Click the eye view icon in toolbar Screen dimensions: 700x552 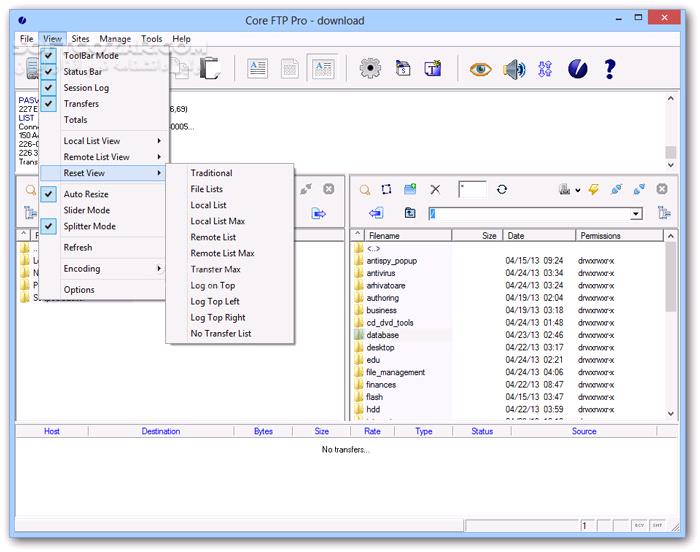point(480,69)
